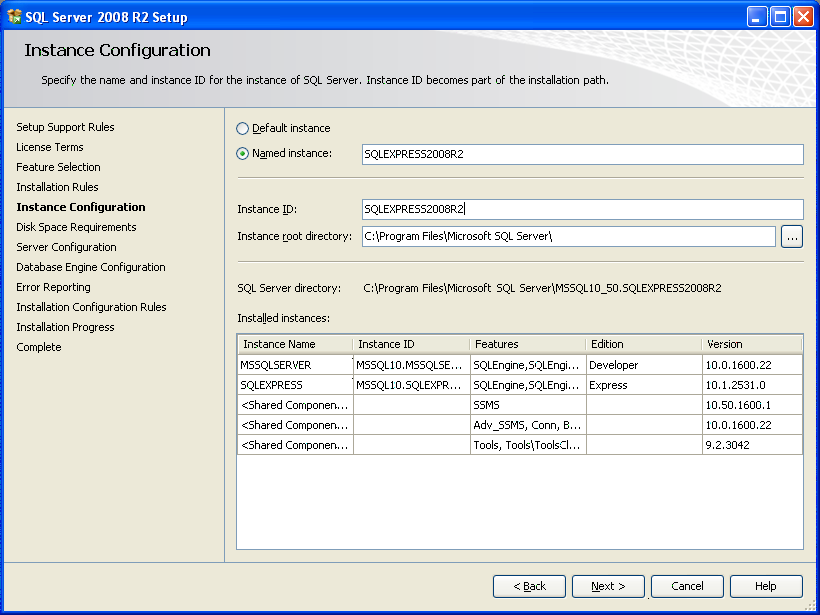Image resolution: width=820 pixels, height=615 pixels.
Task: Click the SSMS features cell
Action: pos(528,405)
